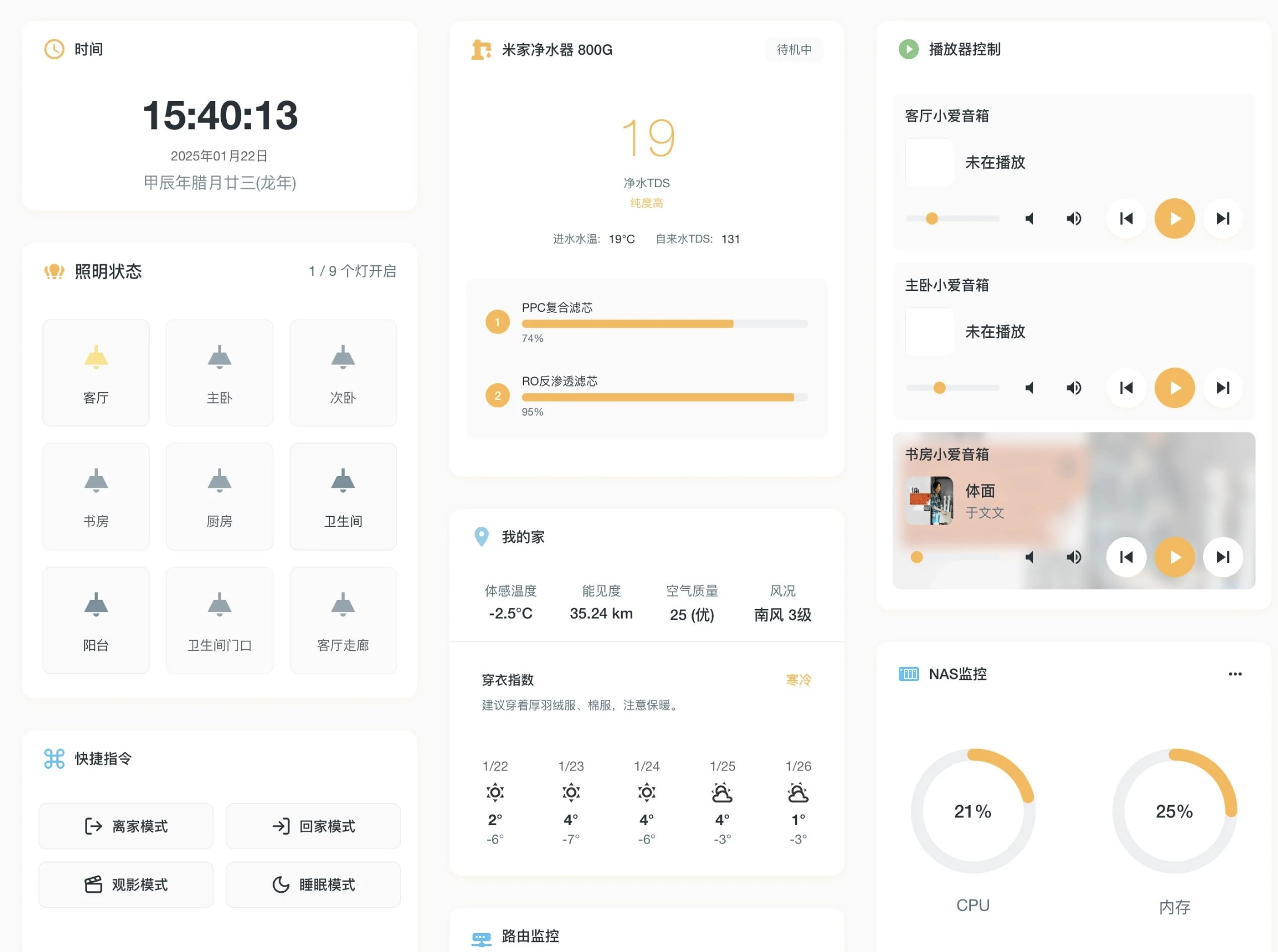This screenshot has width=1278, height=952.
Task: Activate 离家模式 shortcut
Action: click(x=126, y=826)
